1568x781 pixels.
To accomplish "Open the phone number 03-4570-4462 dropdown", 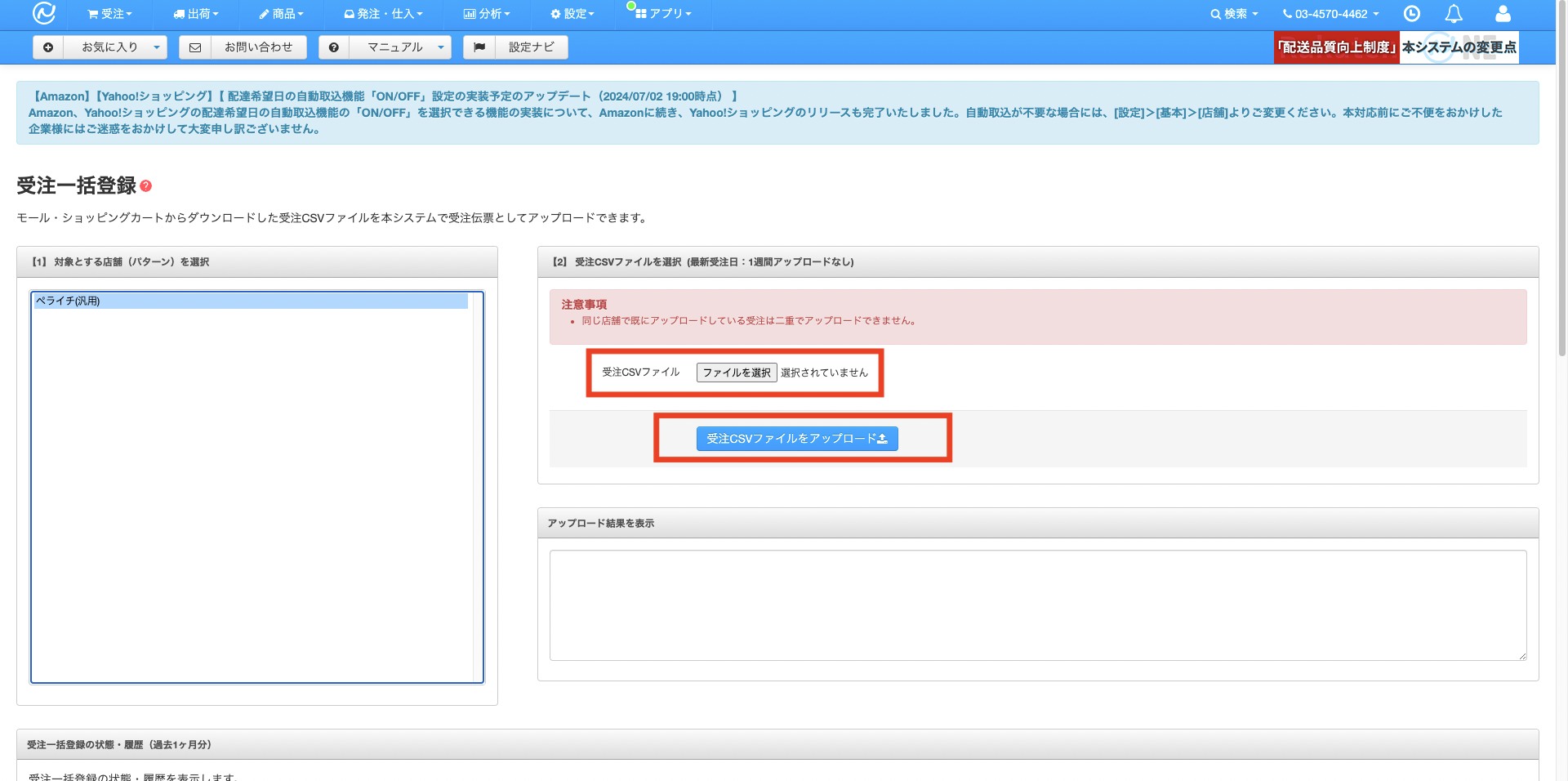I will (x=1330, y=14).
